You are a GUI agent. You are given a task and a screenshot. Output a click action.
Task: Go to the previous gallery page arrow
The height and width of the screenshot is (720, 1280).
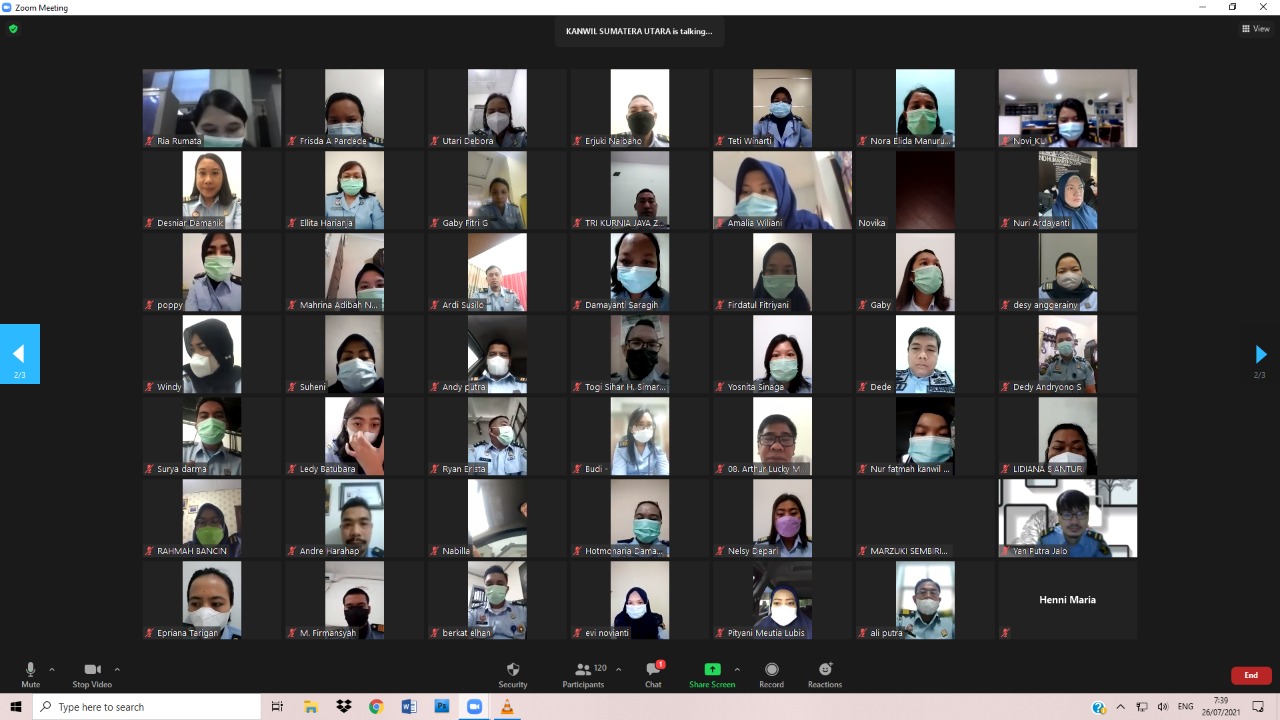(19, 354)
